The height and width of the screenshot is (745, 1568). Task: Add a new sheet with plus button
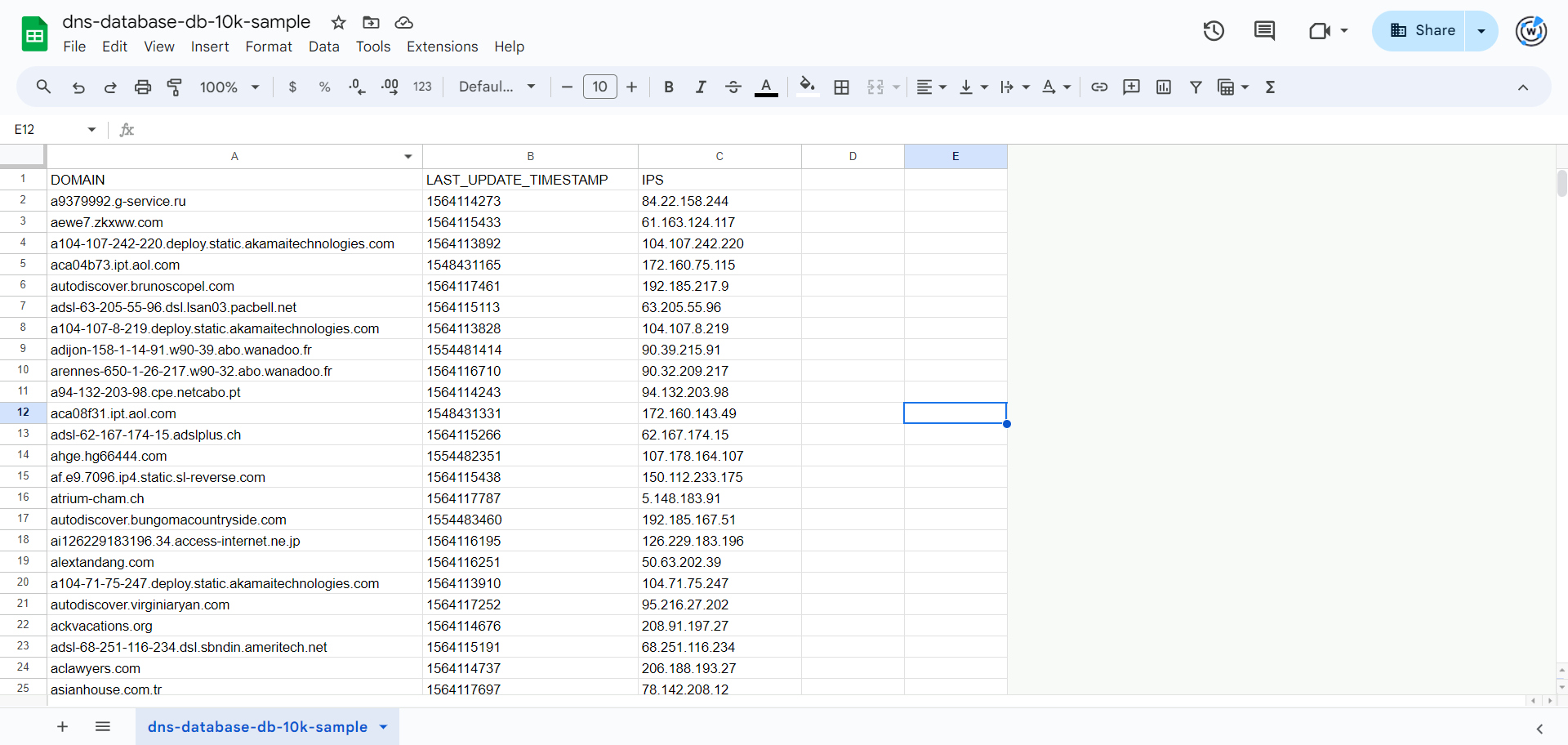[62, 726]
